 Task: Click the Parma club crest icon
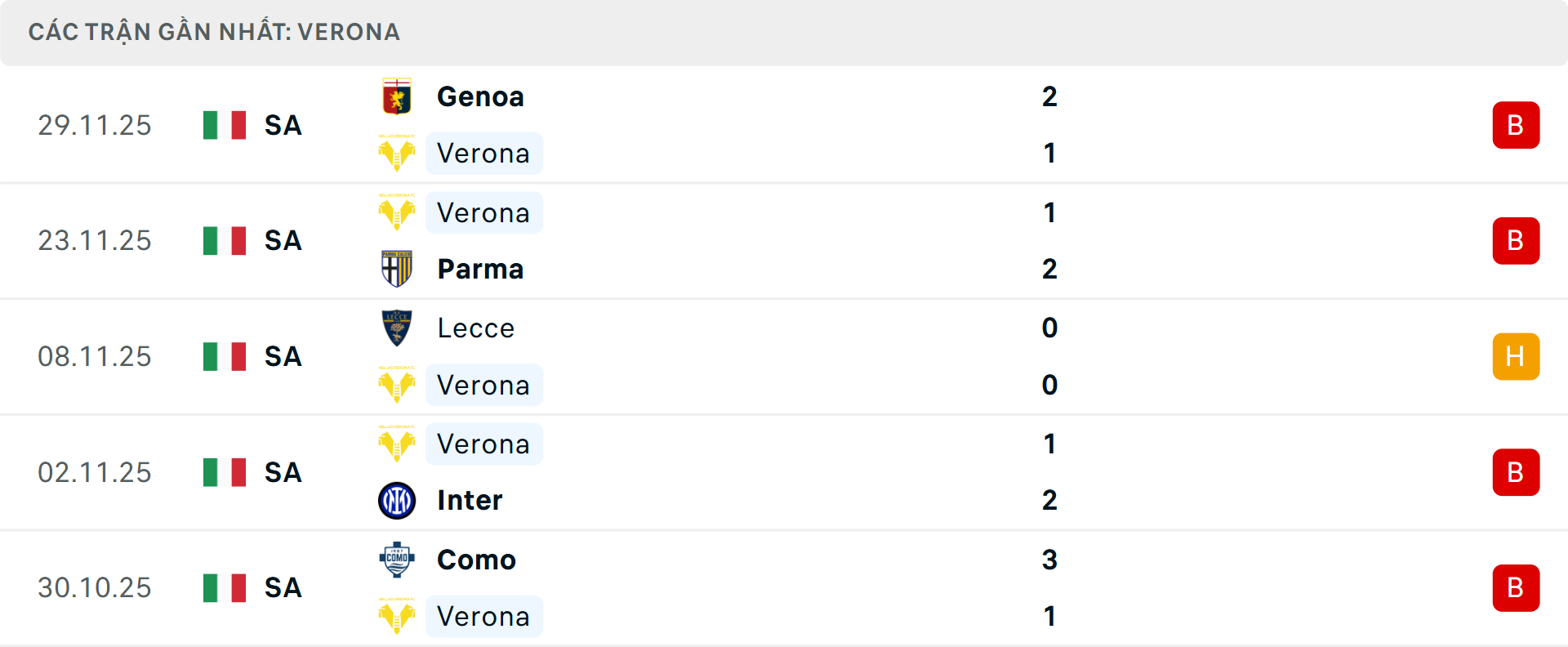[x=397, y=269]
